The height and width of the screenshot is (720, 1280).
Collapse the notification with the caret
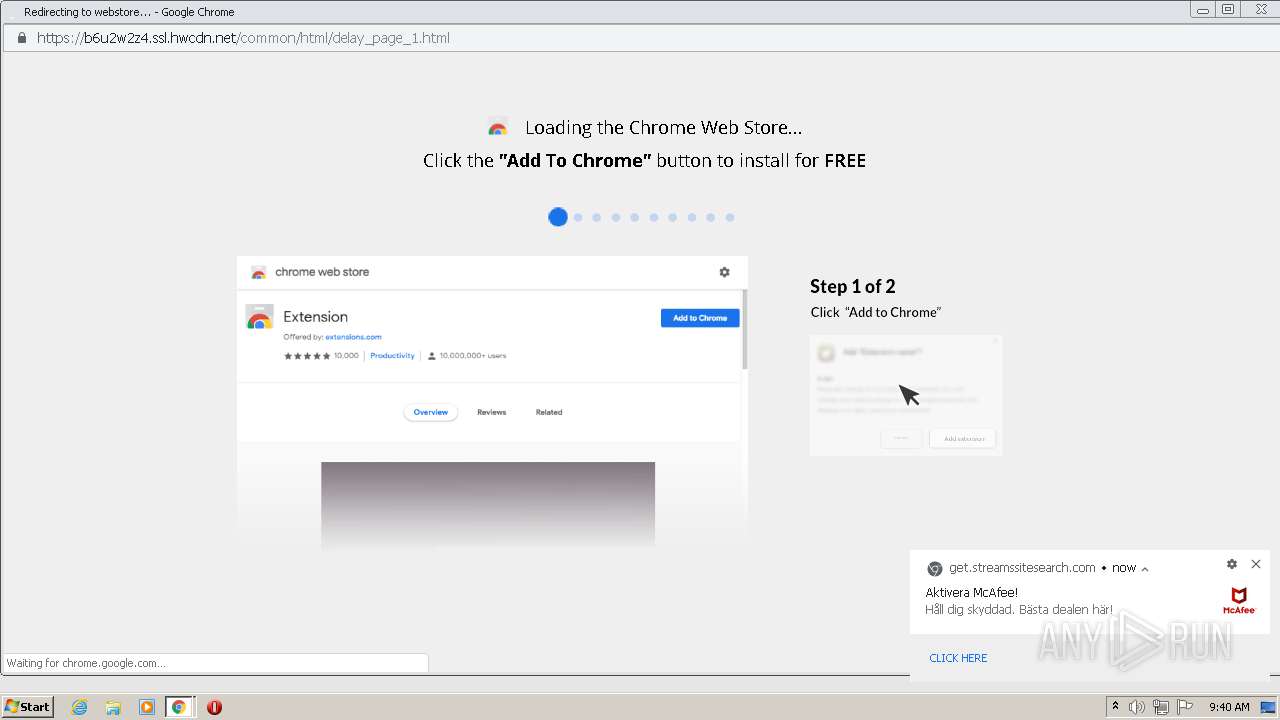tap(1145, 569)
